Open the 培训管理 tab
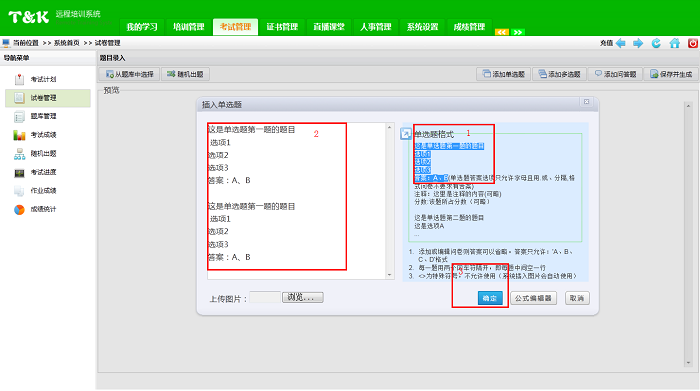Viewport: 700px width, 391px height. (188, 27)
